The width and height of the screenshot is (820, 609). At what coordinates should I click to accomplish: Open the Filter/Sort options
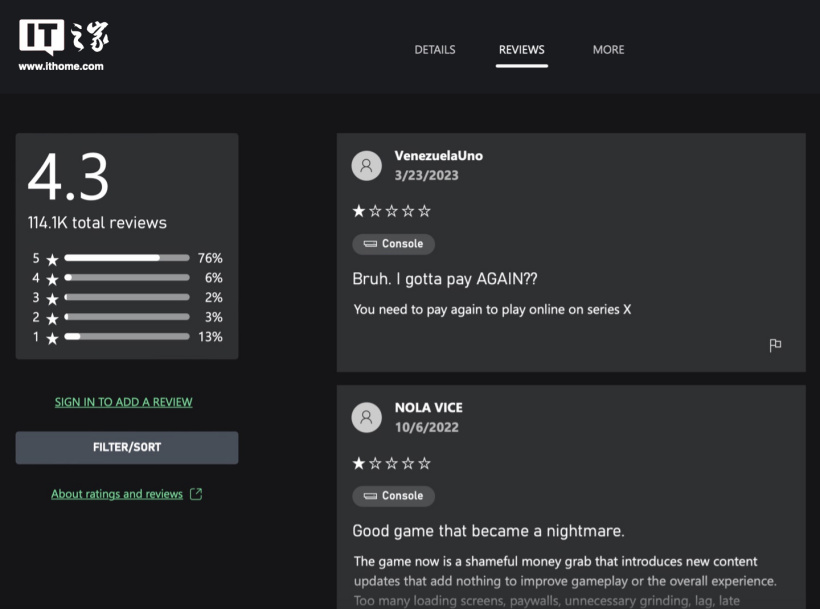click(x=127, y=448)
